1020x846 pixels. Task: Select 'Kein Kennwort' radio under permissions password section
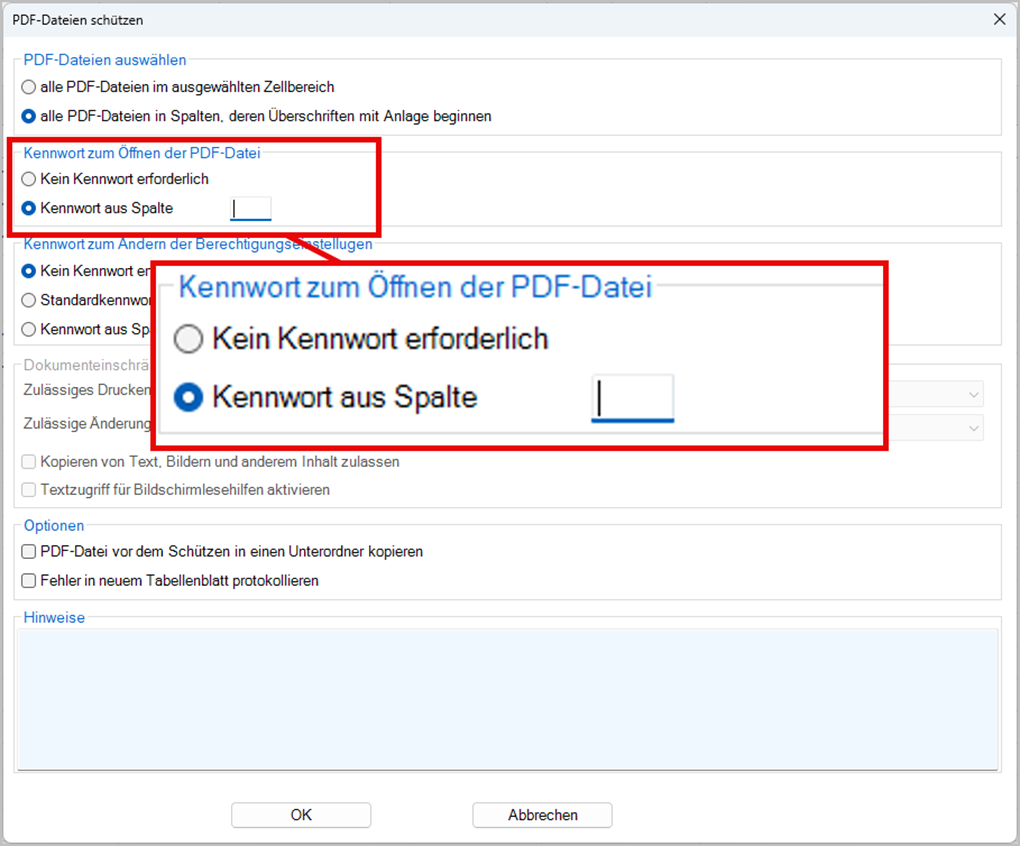[29, 271]
